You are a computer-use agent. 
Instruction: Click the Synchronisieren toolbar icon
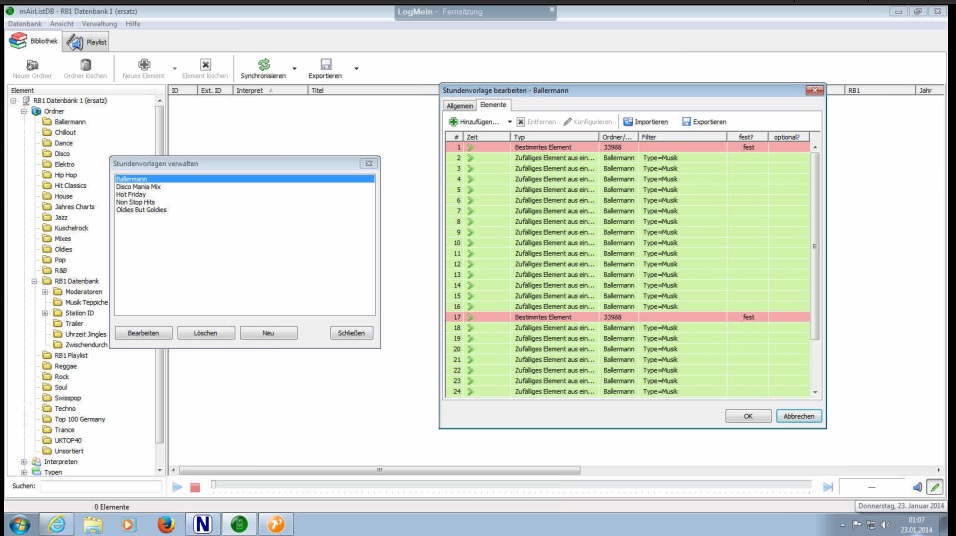tap(263, 64)
